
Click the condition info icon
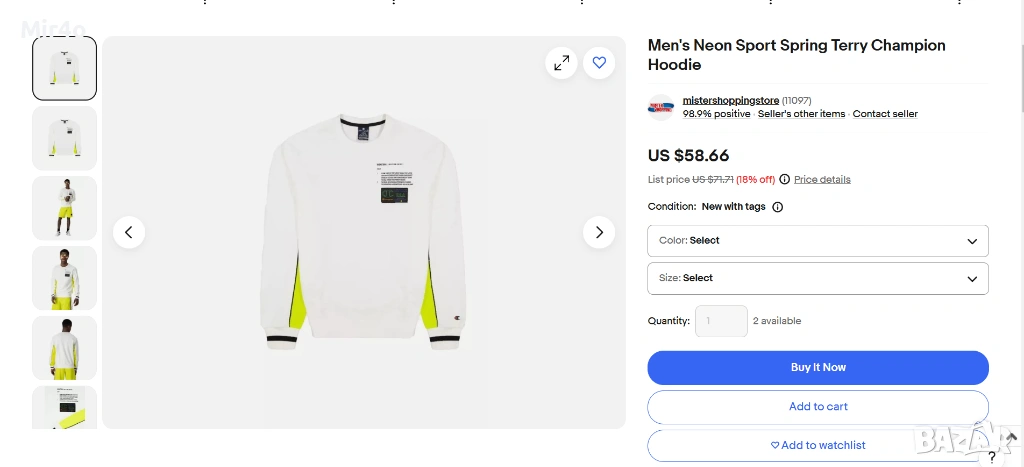778,207
